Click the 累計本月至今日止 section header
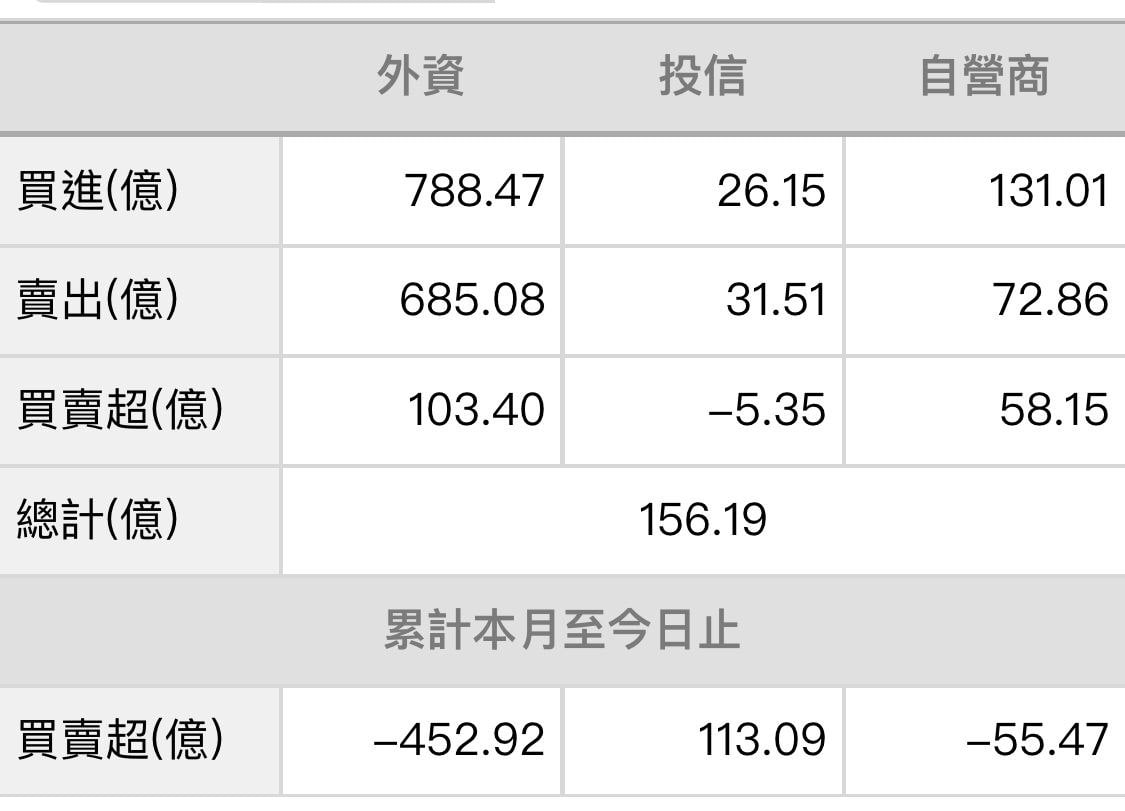 click(562, 631)
